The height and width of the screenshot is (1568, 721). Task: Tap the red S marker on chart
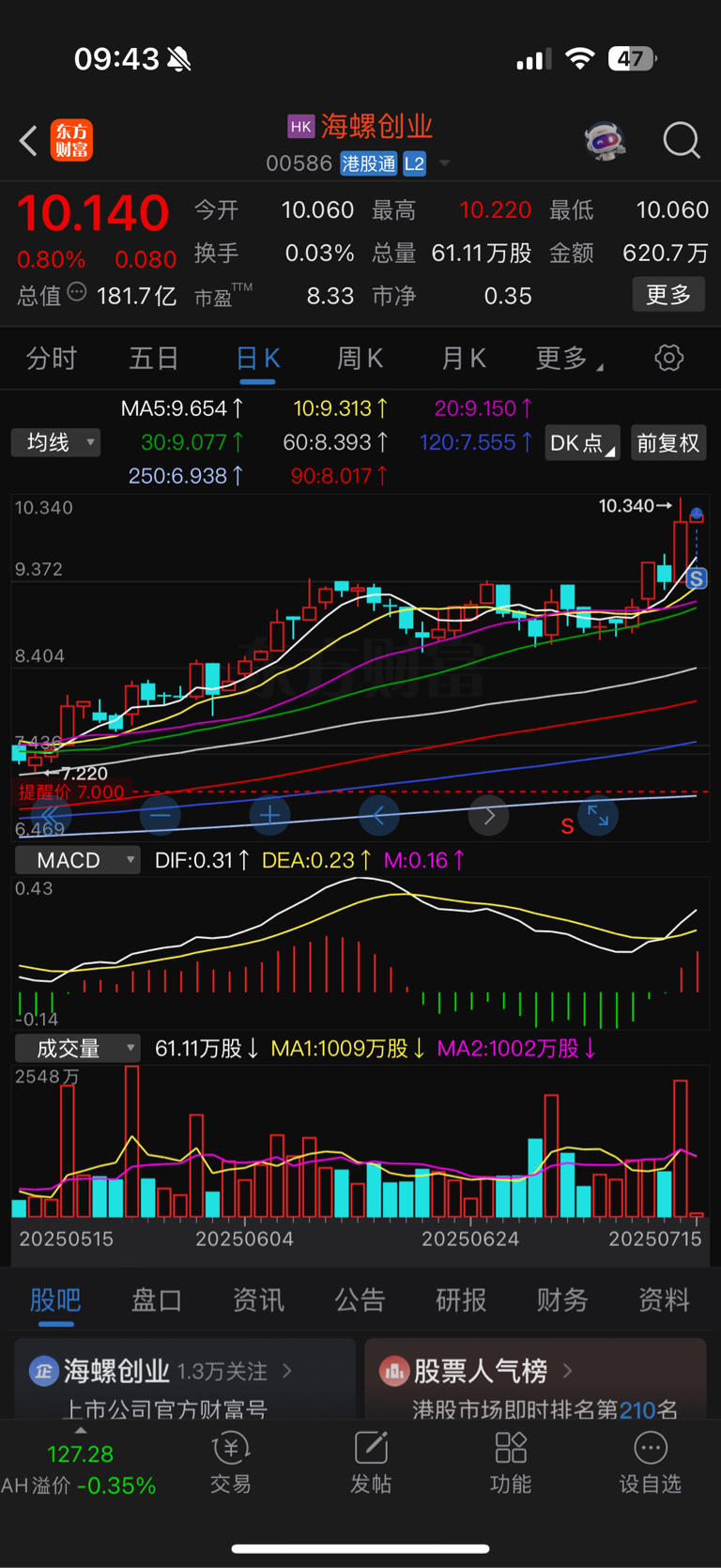click(x=567, y=826)
